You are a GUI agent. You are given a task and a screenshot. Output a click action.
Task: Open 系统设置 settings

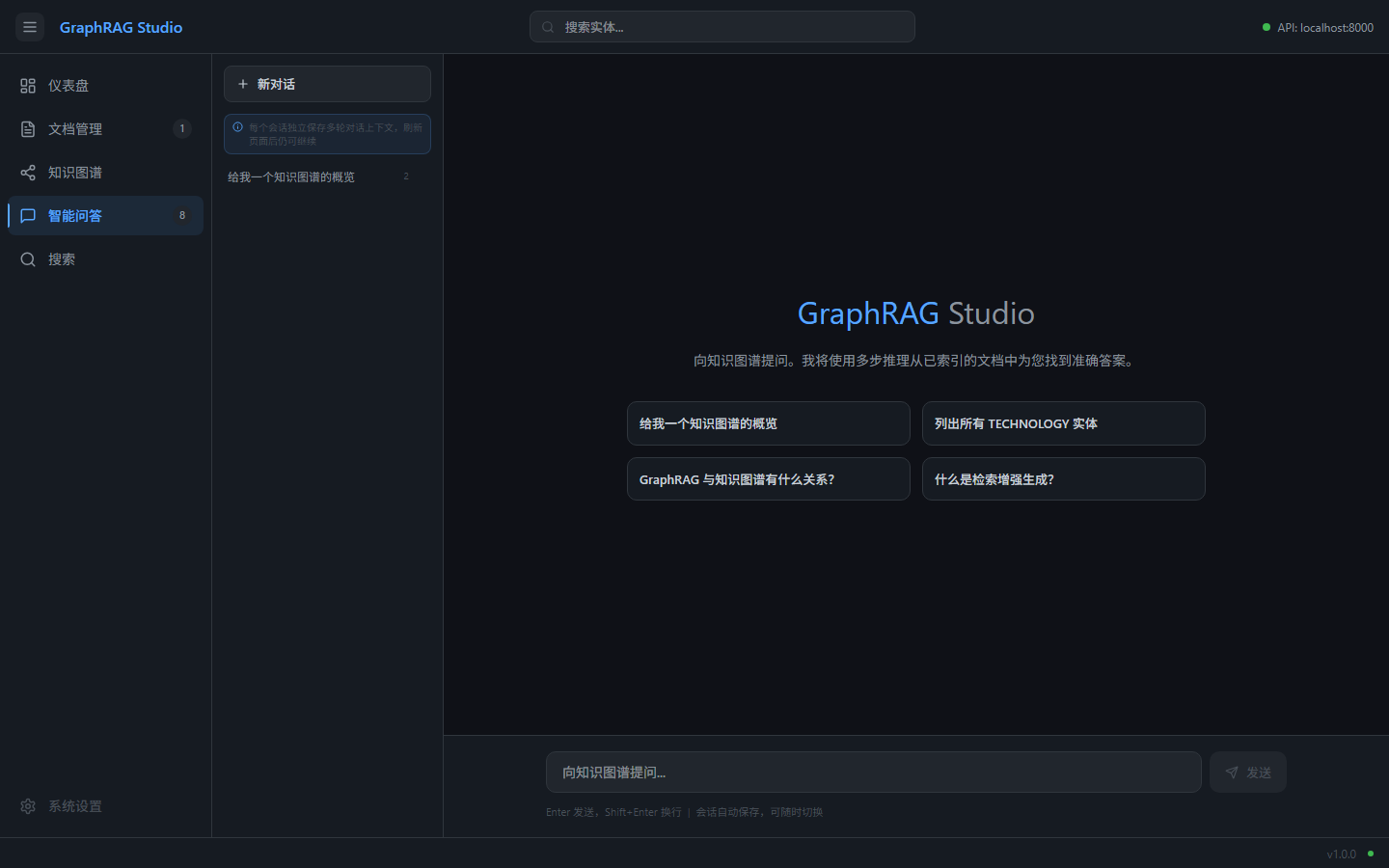(x=105, y=805)
